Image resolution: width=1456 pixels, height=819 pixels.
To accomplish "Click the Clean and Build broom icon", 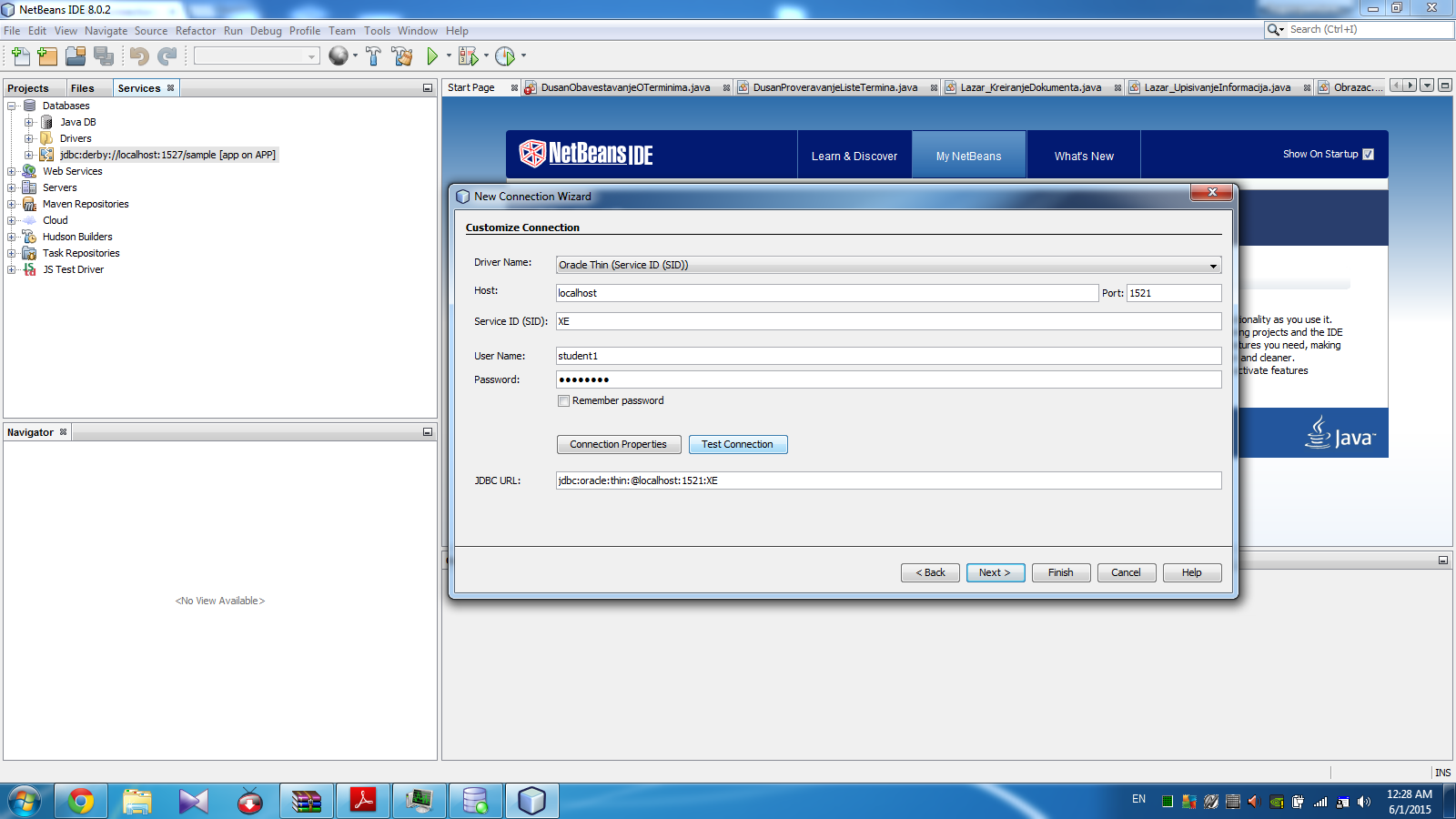I will tap(402, 56).
